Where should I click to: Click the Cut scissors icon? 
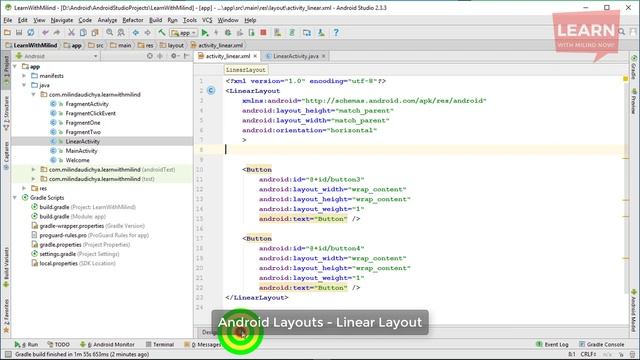point(71,33)
